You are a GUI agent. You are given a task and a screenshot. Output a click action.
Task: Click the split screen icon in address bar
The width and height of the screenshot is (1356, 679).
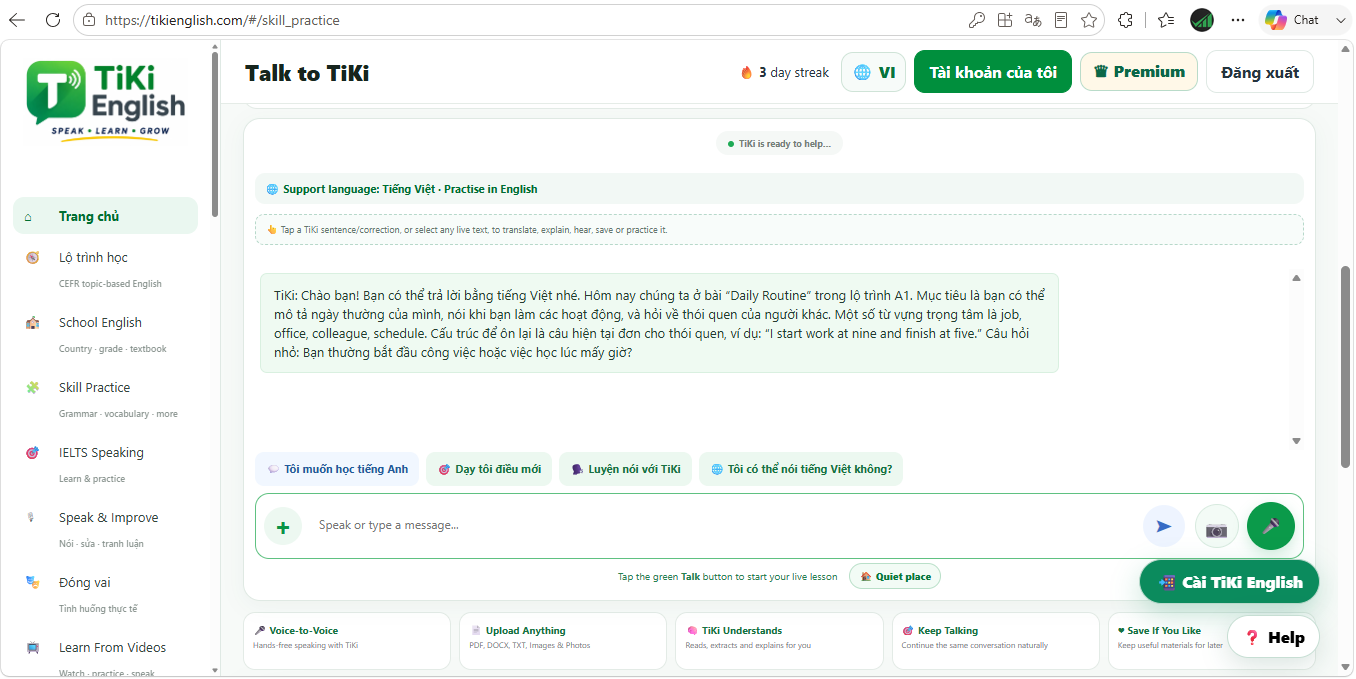(x=1005, y=20)
